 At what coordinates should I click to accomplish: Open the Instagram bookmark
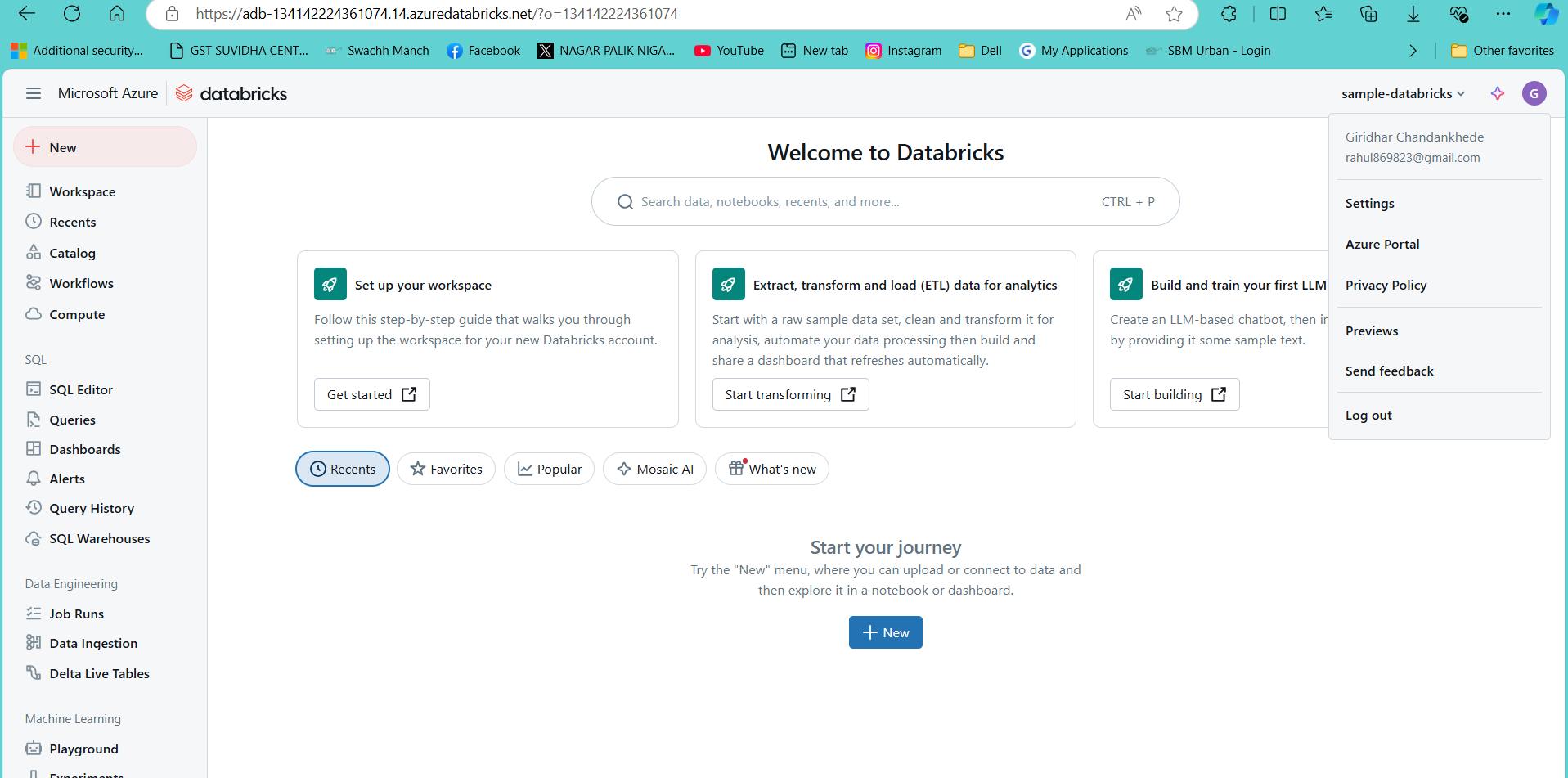904,51
